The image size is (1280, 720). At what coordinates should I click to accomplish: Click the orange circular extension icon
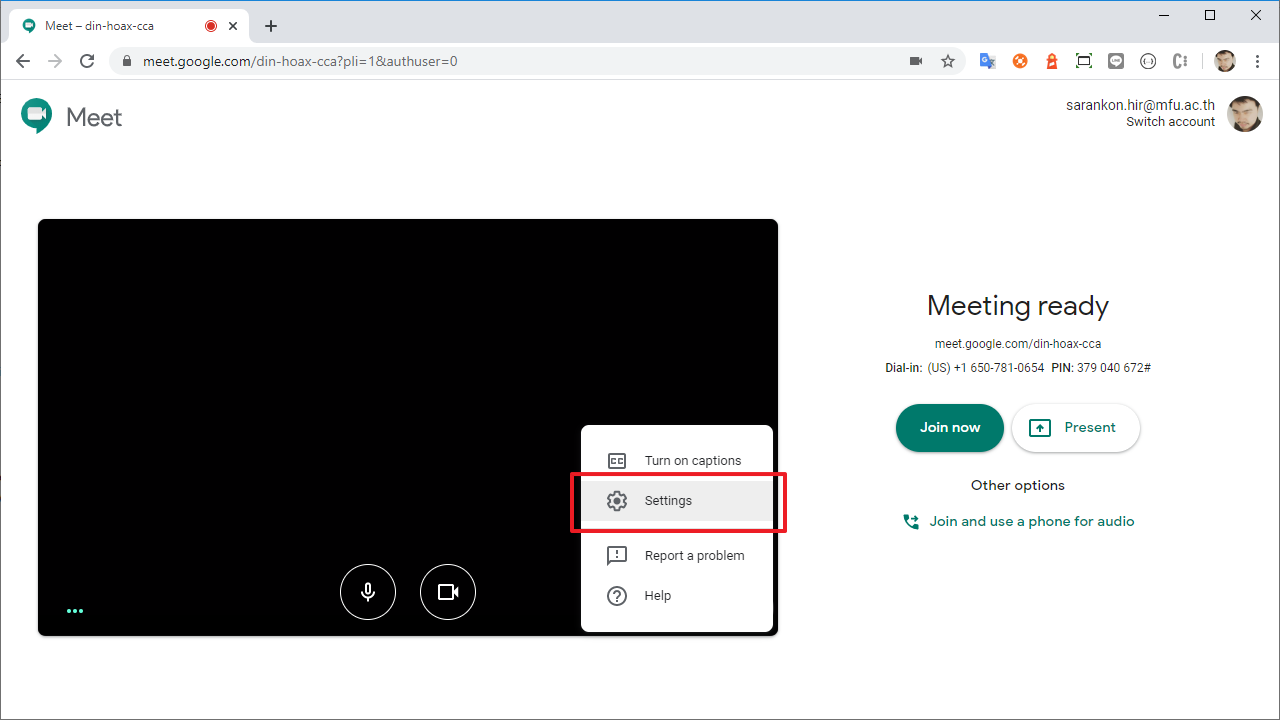click(x=1020, y=61)
